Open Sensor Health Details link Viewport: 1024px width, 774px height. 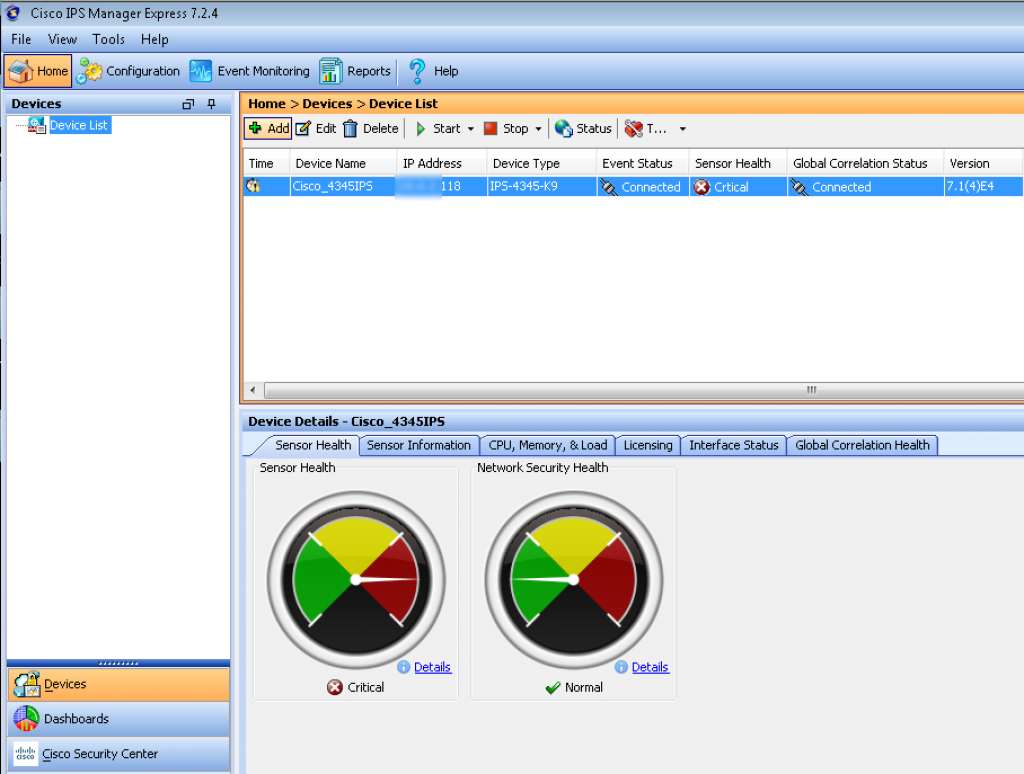[432, 667]
